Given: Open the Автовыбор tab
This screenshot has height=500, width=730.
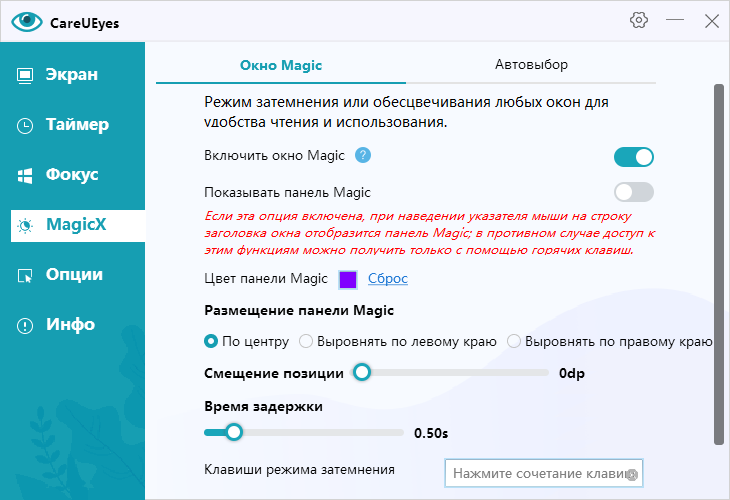Looking at the screenshot, I should [531, 65].
